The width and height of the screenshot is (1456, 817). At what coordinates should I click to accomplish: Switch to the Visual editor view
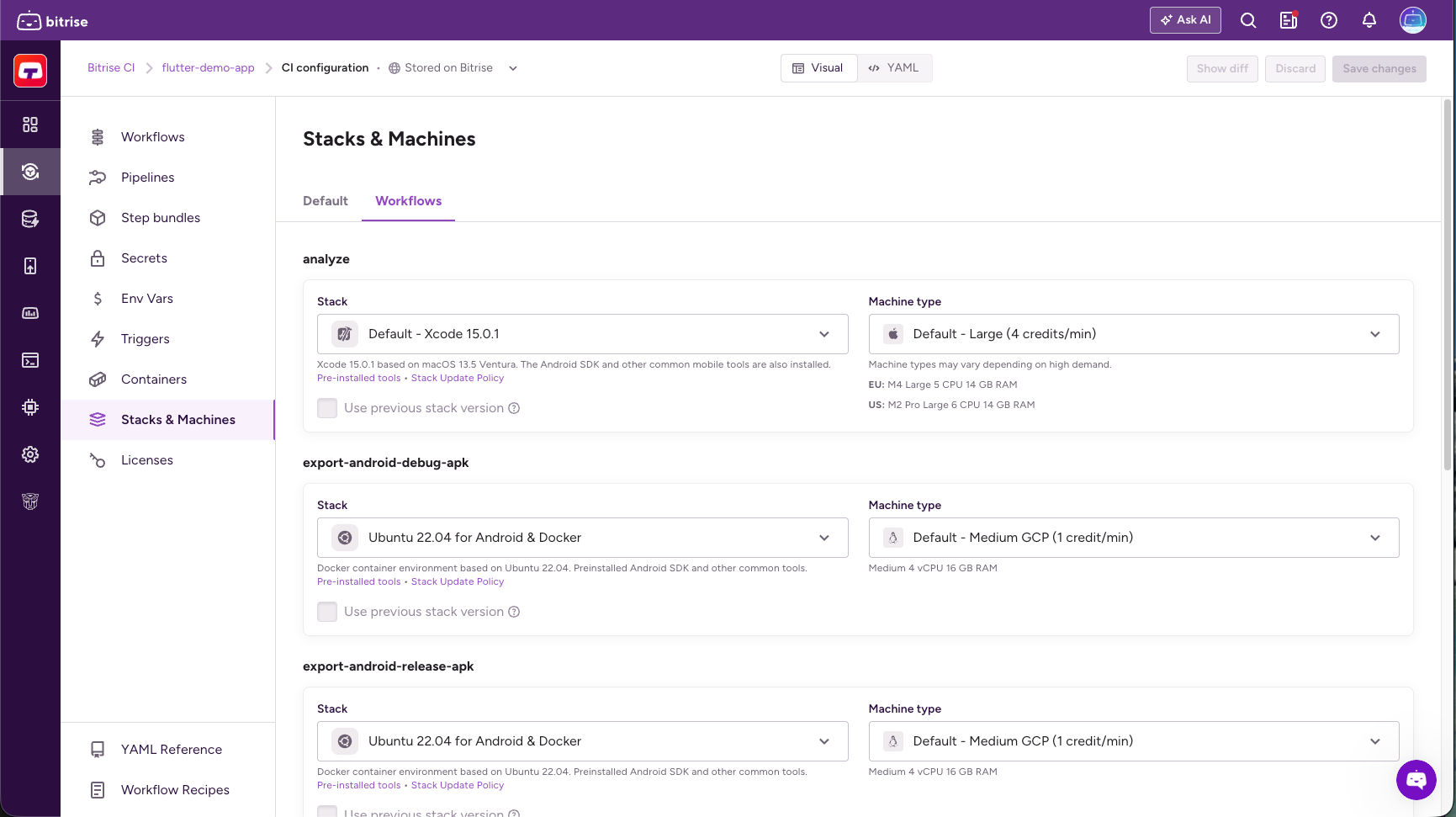[818, 68]
